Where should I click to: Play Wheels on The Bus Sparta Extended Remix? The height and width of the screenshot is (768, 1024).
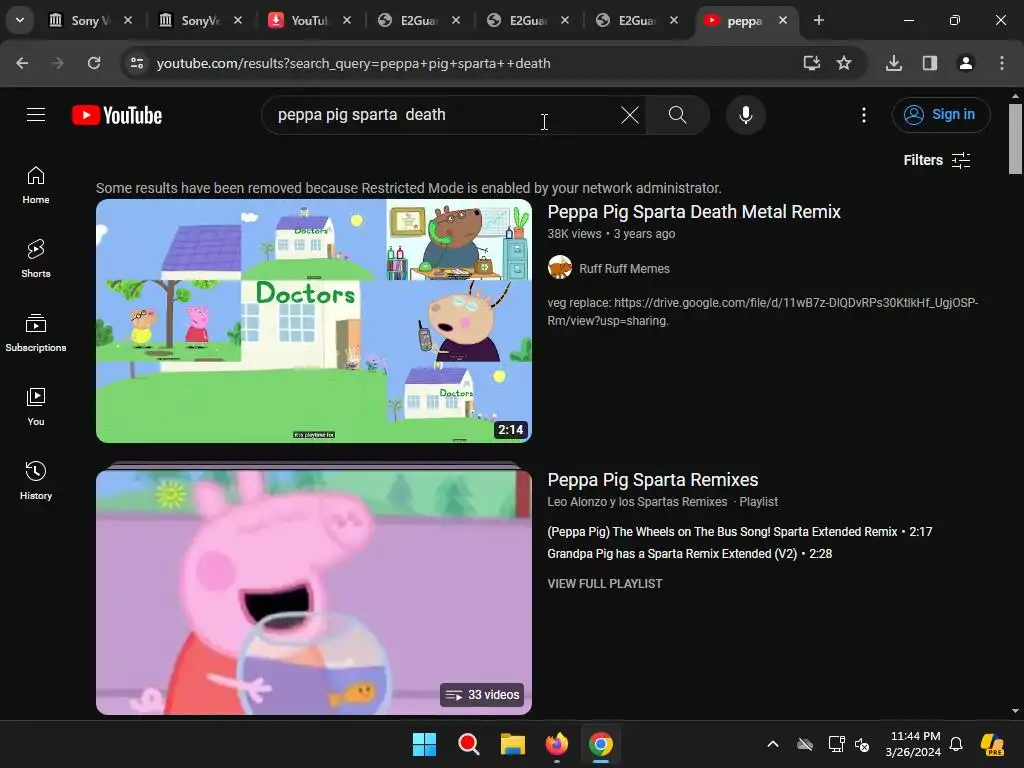(x=739, y=532)
